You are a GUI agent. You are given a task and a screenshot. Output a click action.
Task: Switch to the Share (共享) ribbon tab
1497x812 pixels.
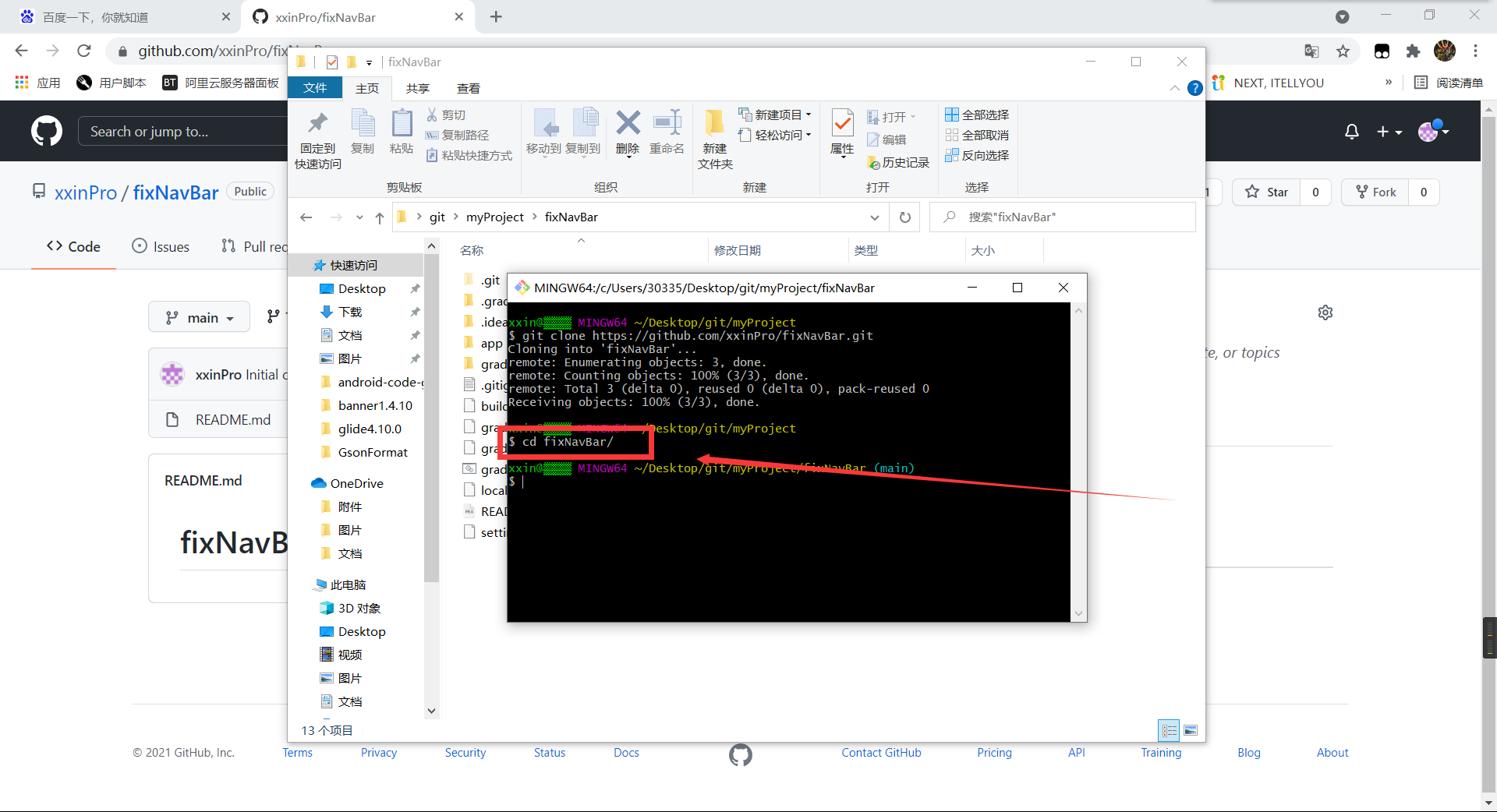[418, 88]
